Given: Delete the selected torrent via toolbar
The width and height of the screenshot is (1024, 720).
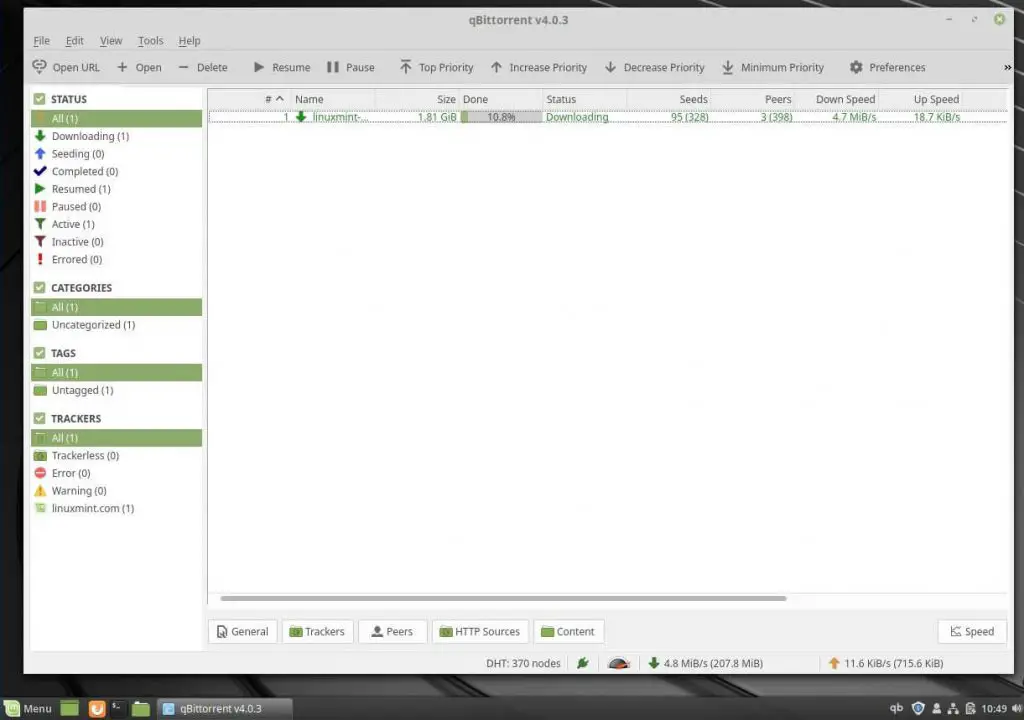Looking at the screenshot, I should click(203, 67).
